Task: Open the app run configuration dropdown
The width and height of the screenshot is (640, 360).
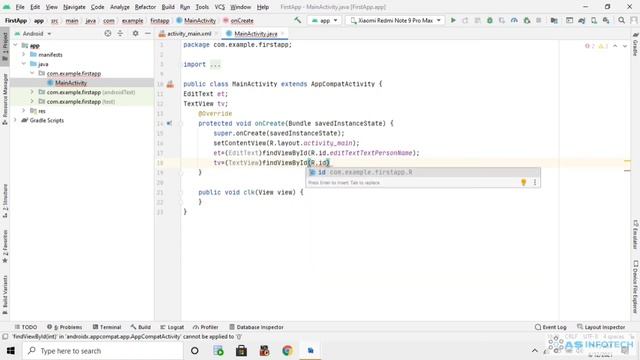Action: 325,20
